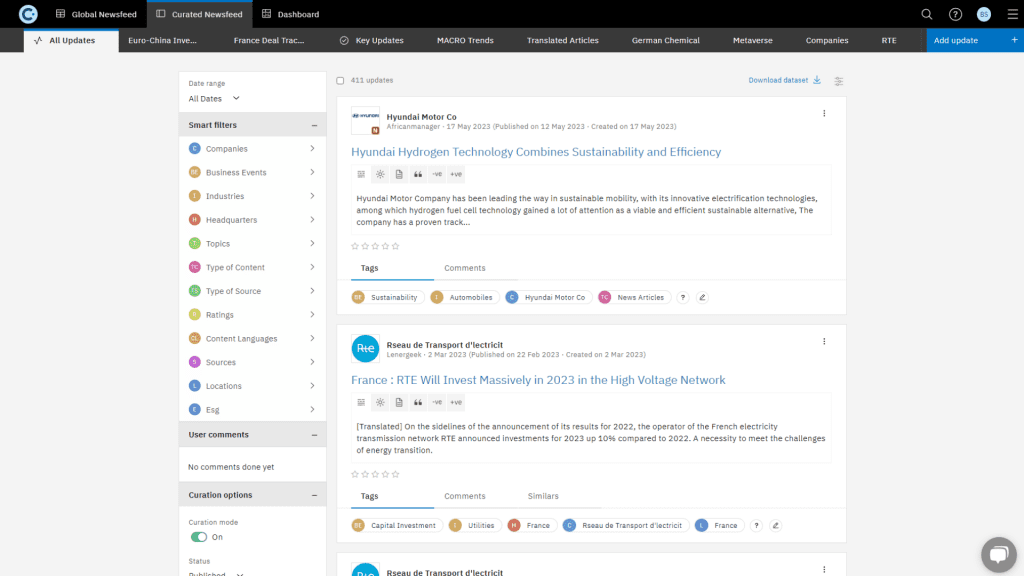Click the RTE logo on the France article

(365, 349)
